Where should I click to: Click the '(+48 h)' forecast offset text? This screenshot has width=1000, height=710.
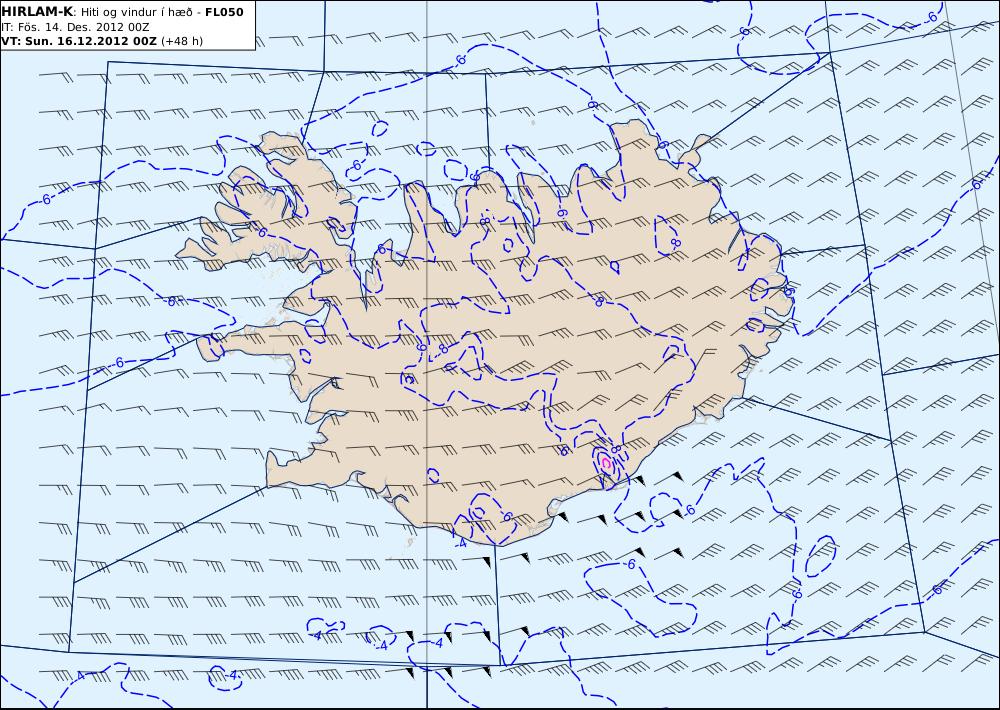coord(182,41)
